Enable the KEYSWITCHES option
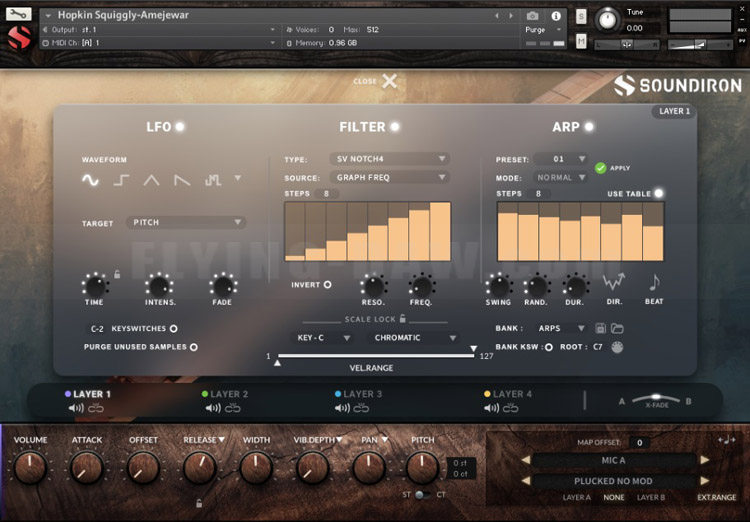Image resolution: width=750 pixels, height=522 pixels. tap(174, 329)
